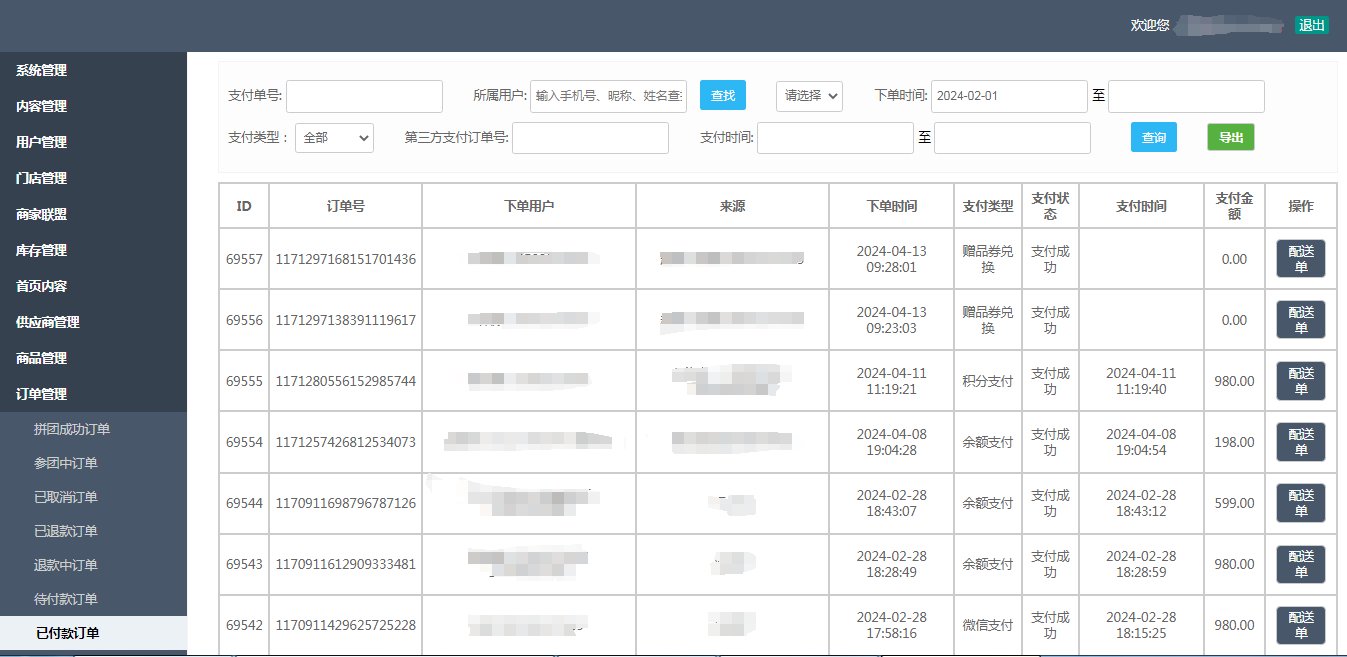1347x657 pixels.
Task: Click 配送单 button for order 69554
Action: coord(1300,442)
